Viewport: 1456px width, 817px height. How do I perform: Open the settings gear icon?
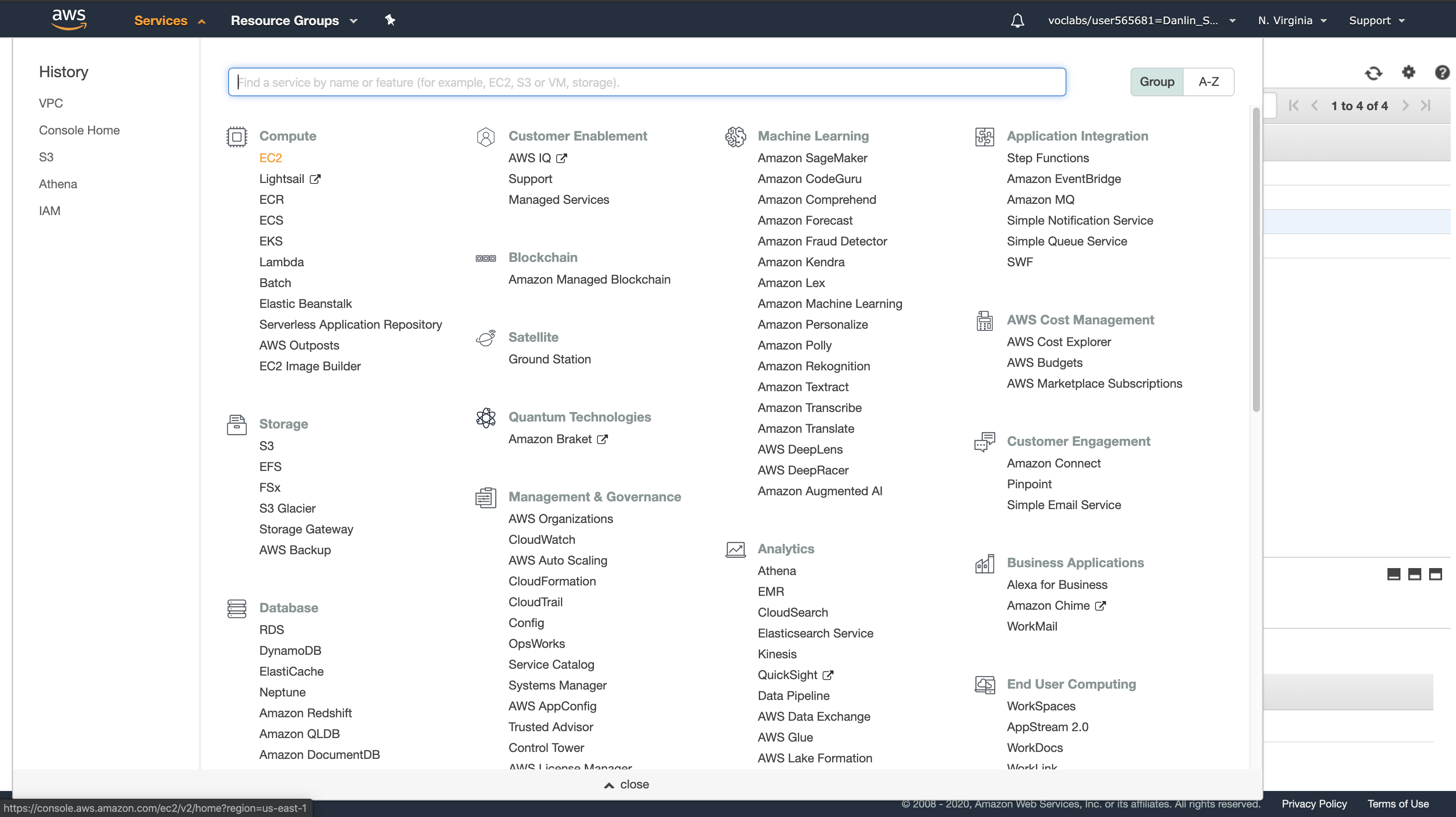(x=1408, y=72)
